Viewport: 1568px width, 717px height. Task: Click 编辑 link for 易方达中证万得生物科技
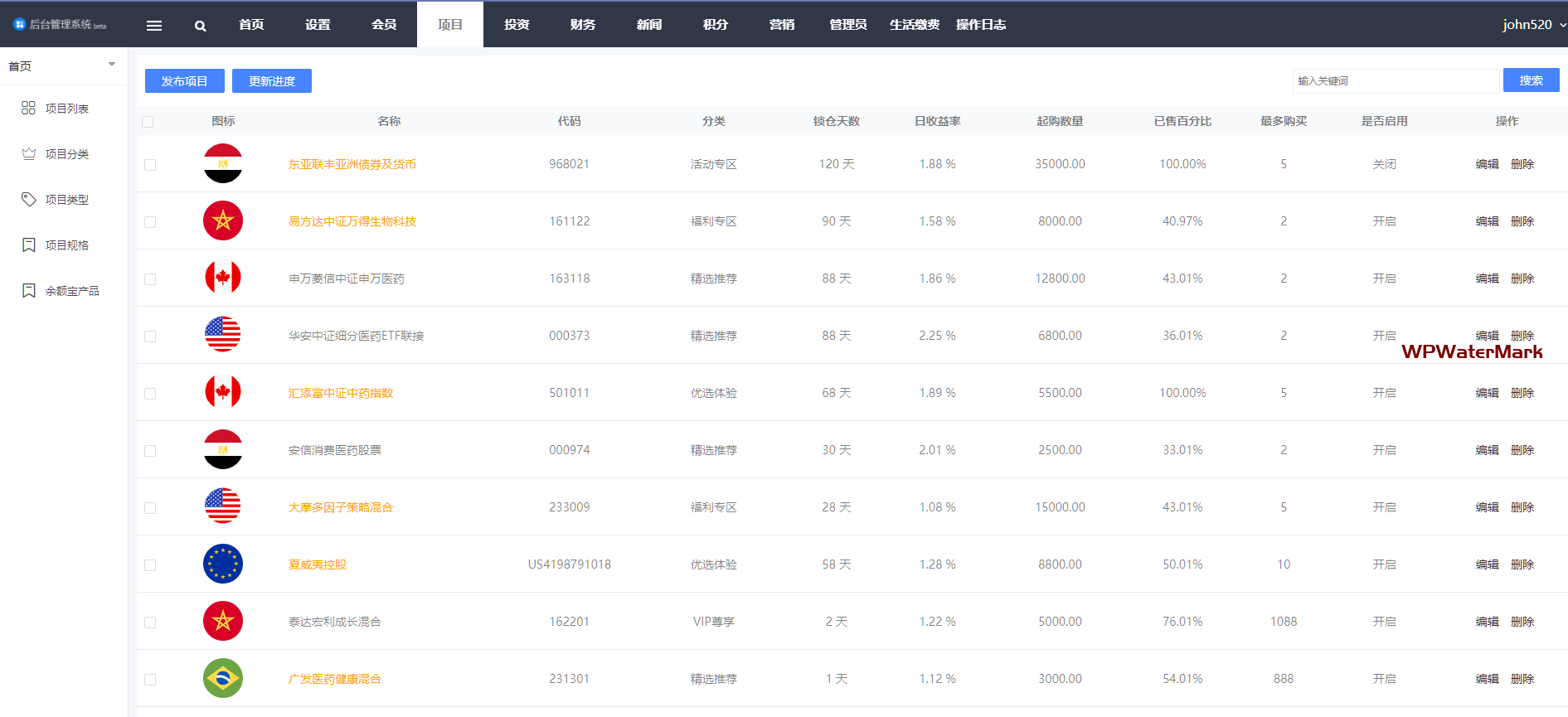pos(1487,221)
